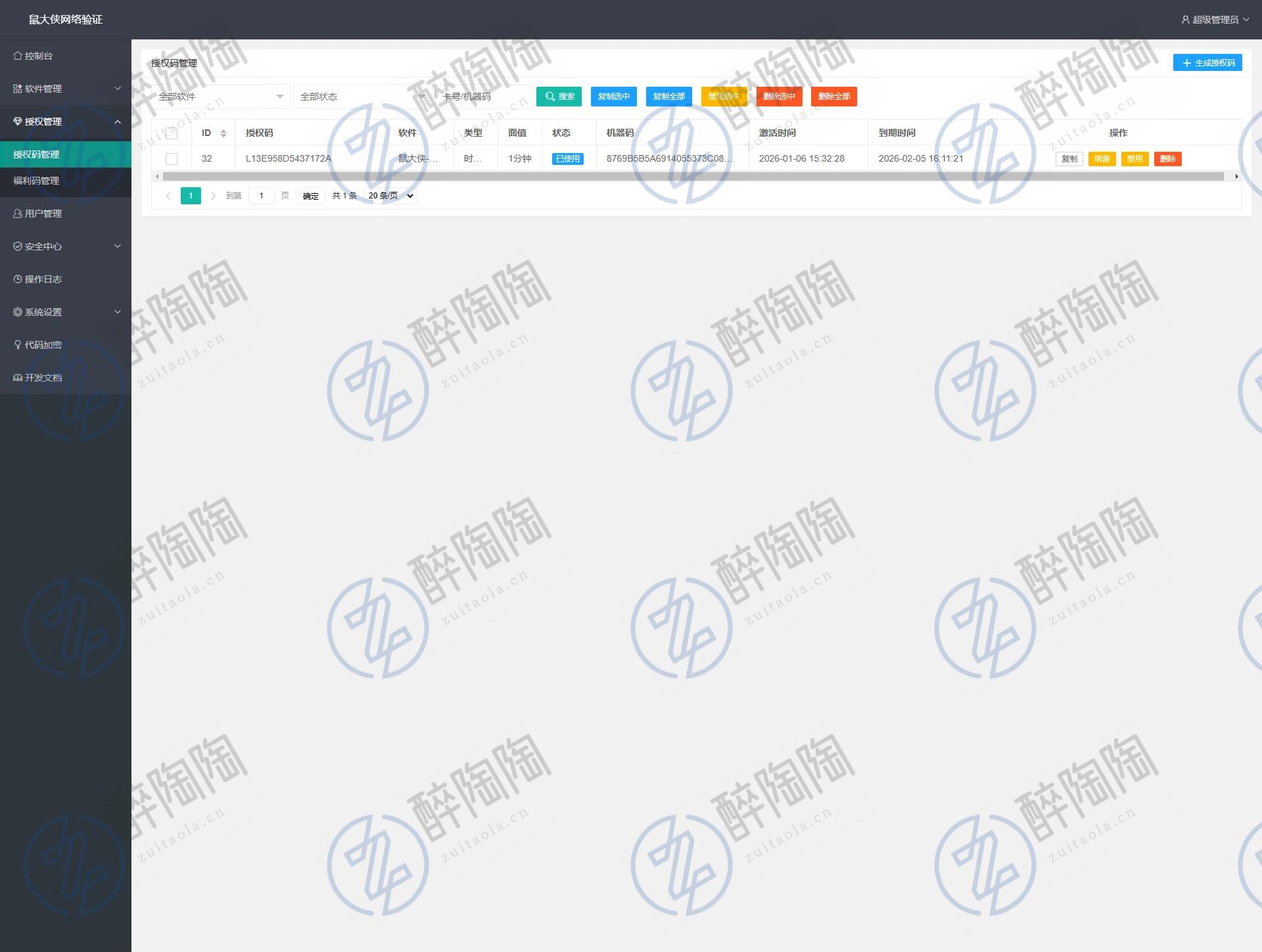Change the 20 条/页 page size selector
The image size is (1262, 952).
[390, 196]
